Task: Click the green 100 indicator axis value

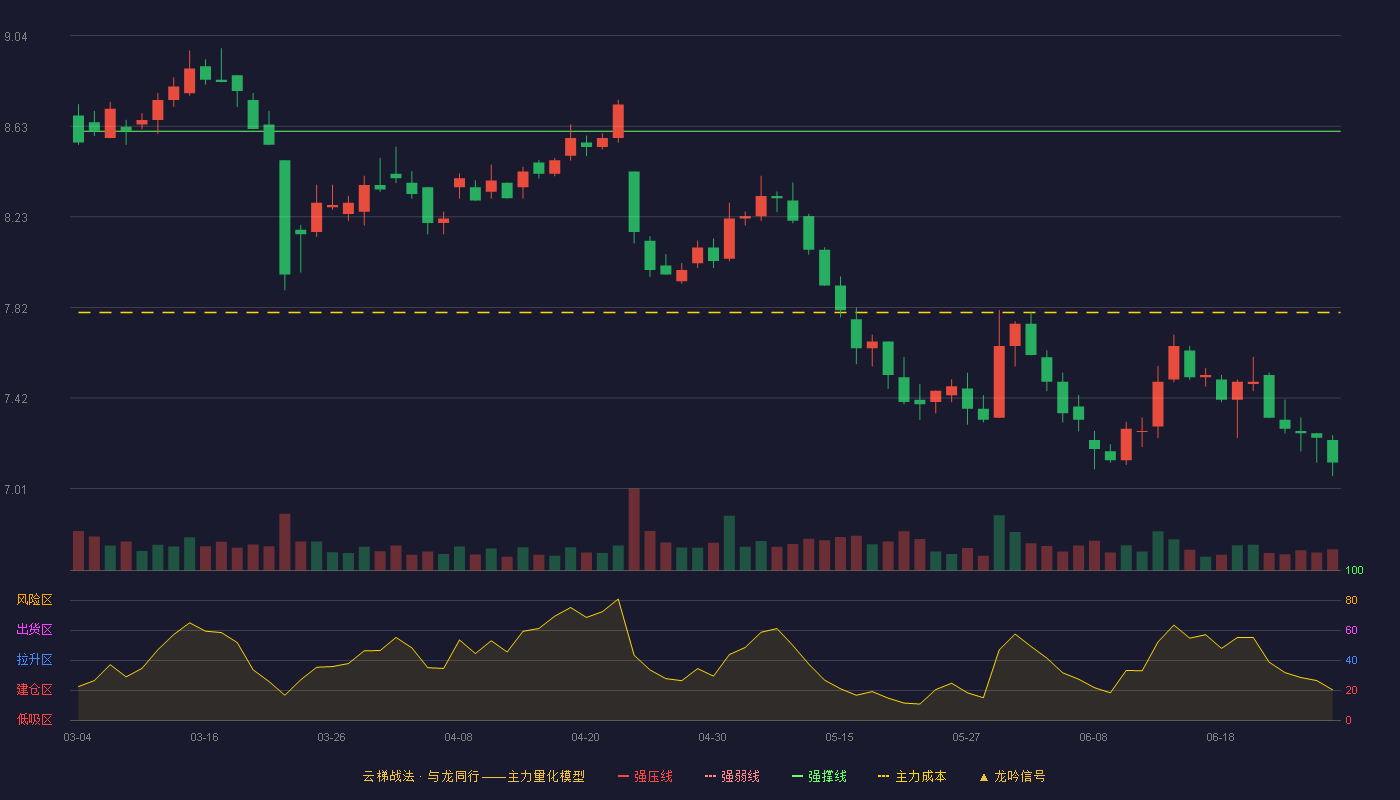Action: click(1354, 570)
